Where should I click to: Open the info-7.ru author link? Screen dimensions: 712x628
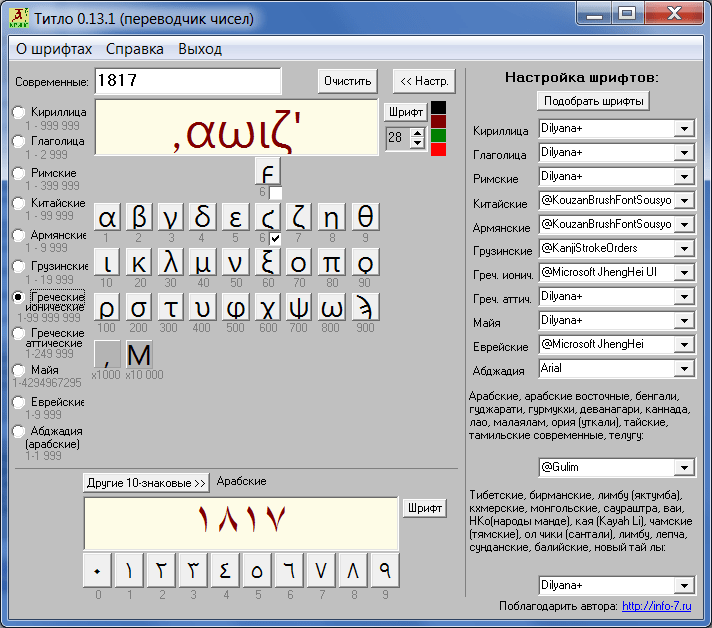tap(657, 606)
